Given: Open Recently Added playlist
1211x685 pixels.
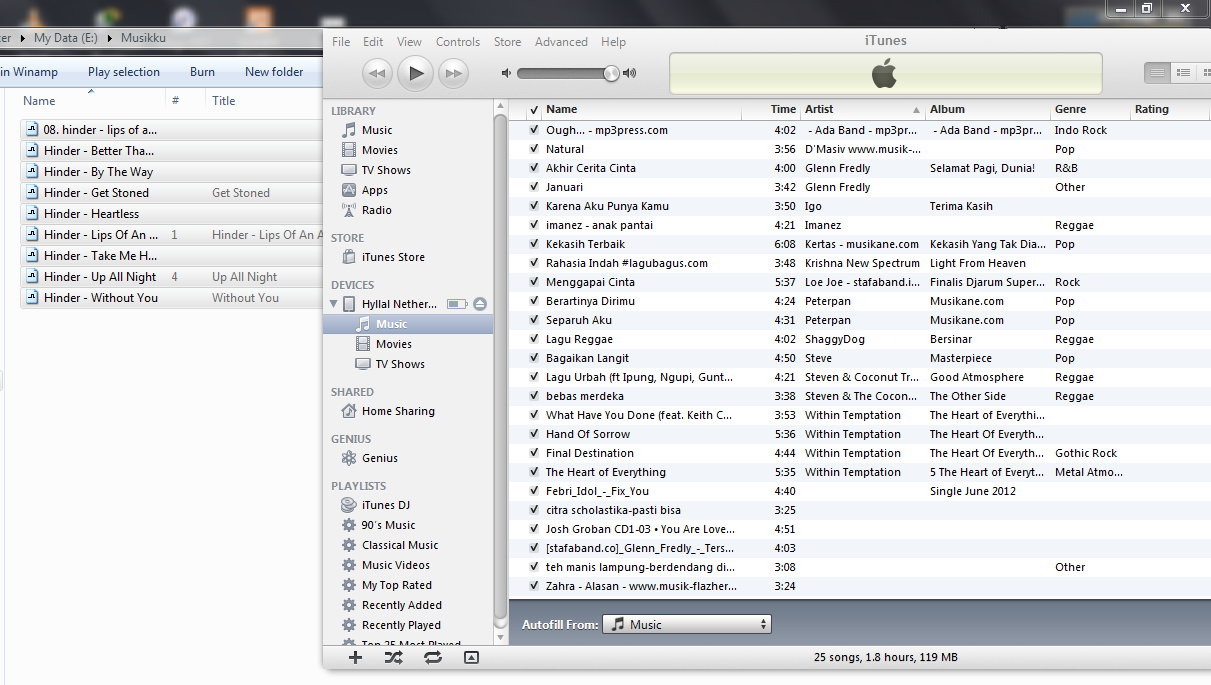Looking at the screenshot, I should (x=401, y=605).
